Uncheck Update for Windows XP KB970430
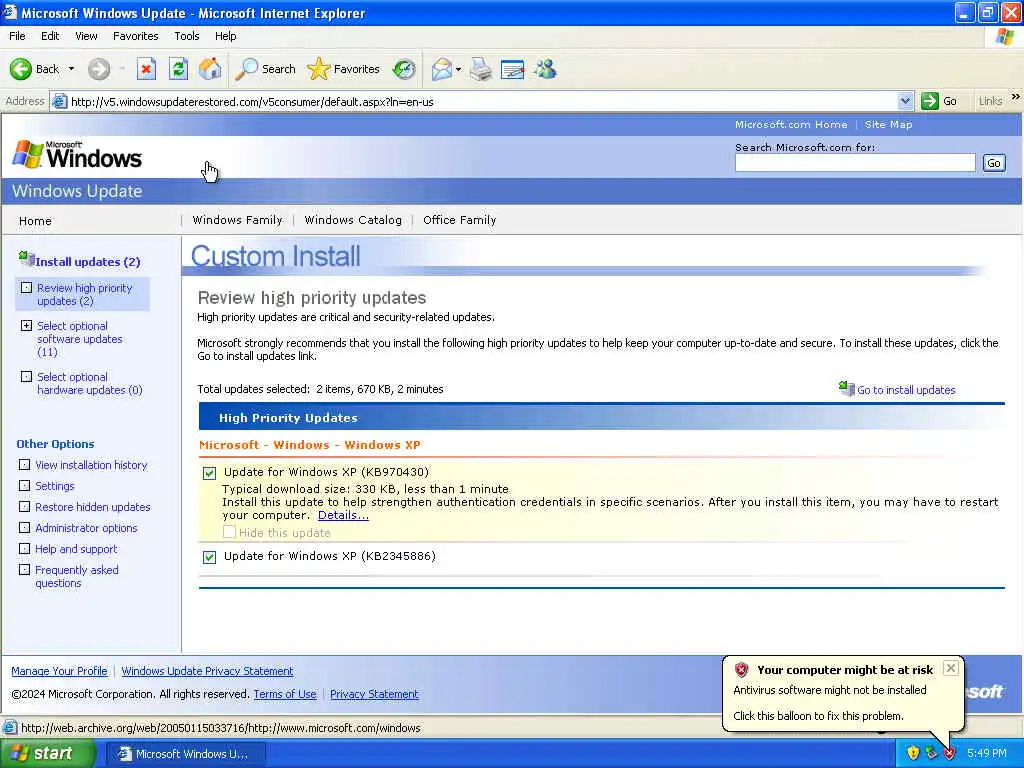The width and height of the screenshot is (1024, 768). 209,473
